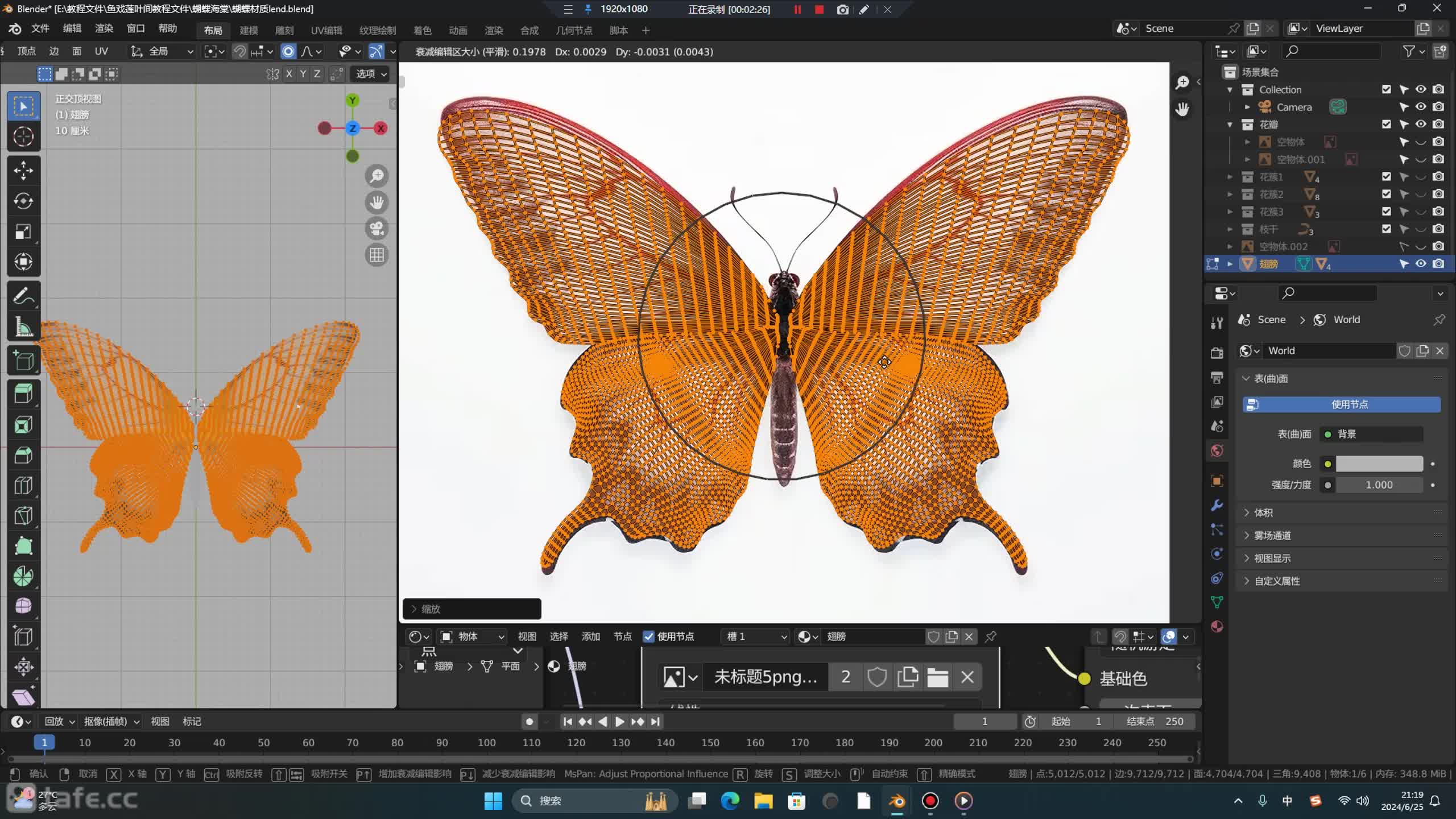Viewport: 1456px width, 819px height.
Task: Open the 选项 options dropdown
Action: 371,74
